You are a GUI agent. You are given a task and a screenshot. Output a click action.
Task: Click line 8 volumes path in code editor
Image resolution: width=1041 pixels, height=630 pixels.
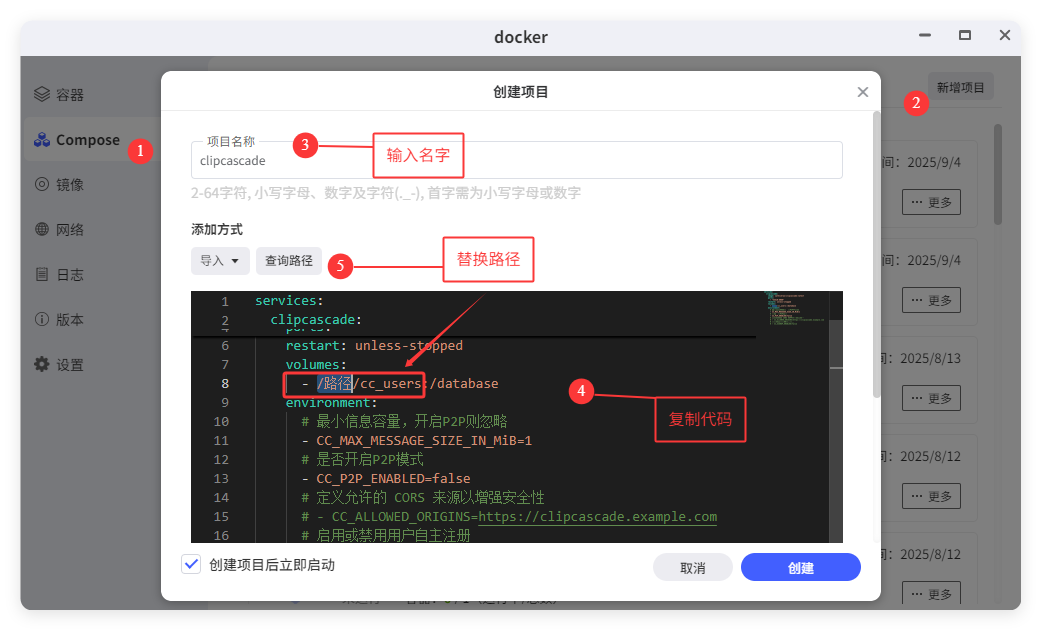coord(407,384)
